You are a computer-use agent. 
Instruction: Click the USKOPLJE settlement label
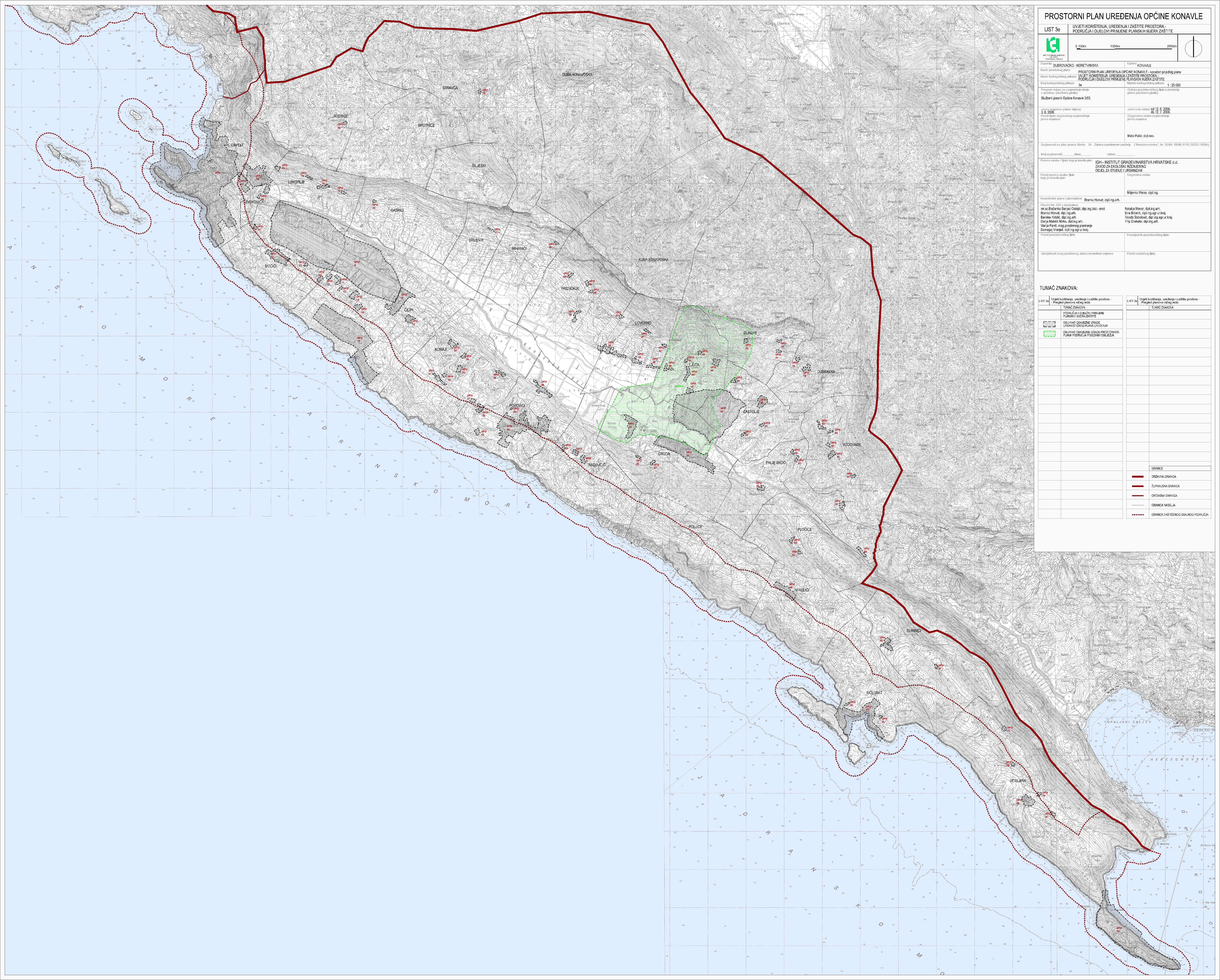297,182
